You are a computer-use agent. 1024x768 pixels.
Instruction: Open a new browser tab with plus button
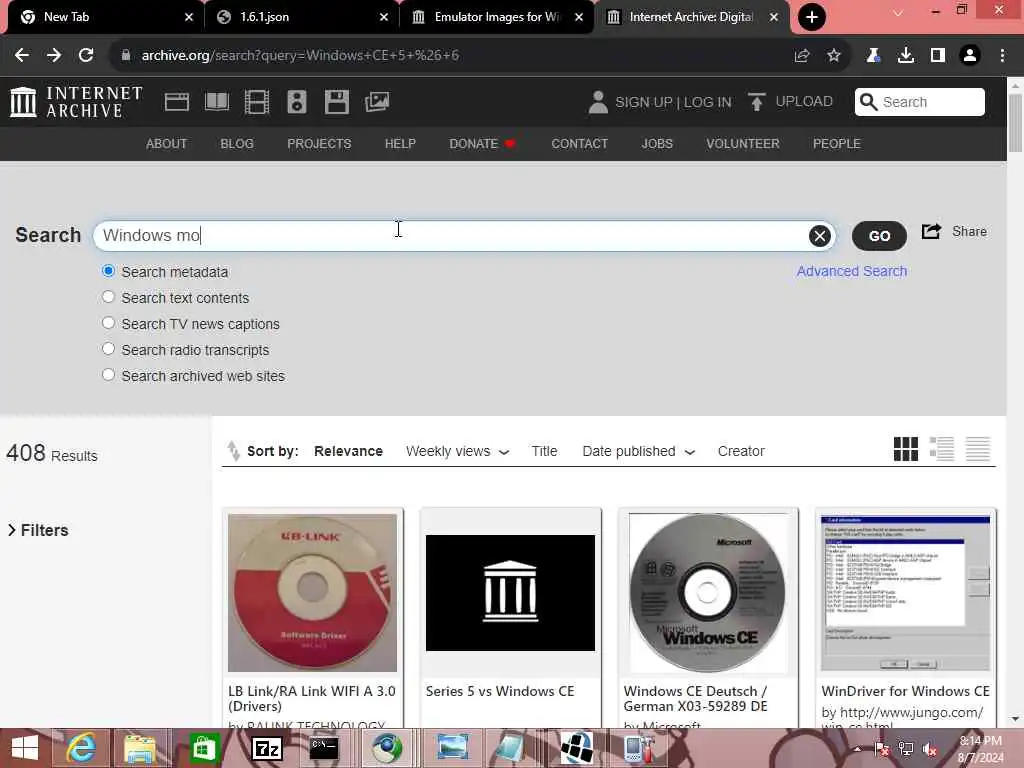click(812, 17)
